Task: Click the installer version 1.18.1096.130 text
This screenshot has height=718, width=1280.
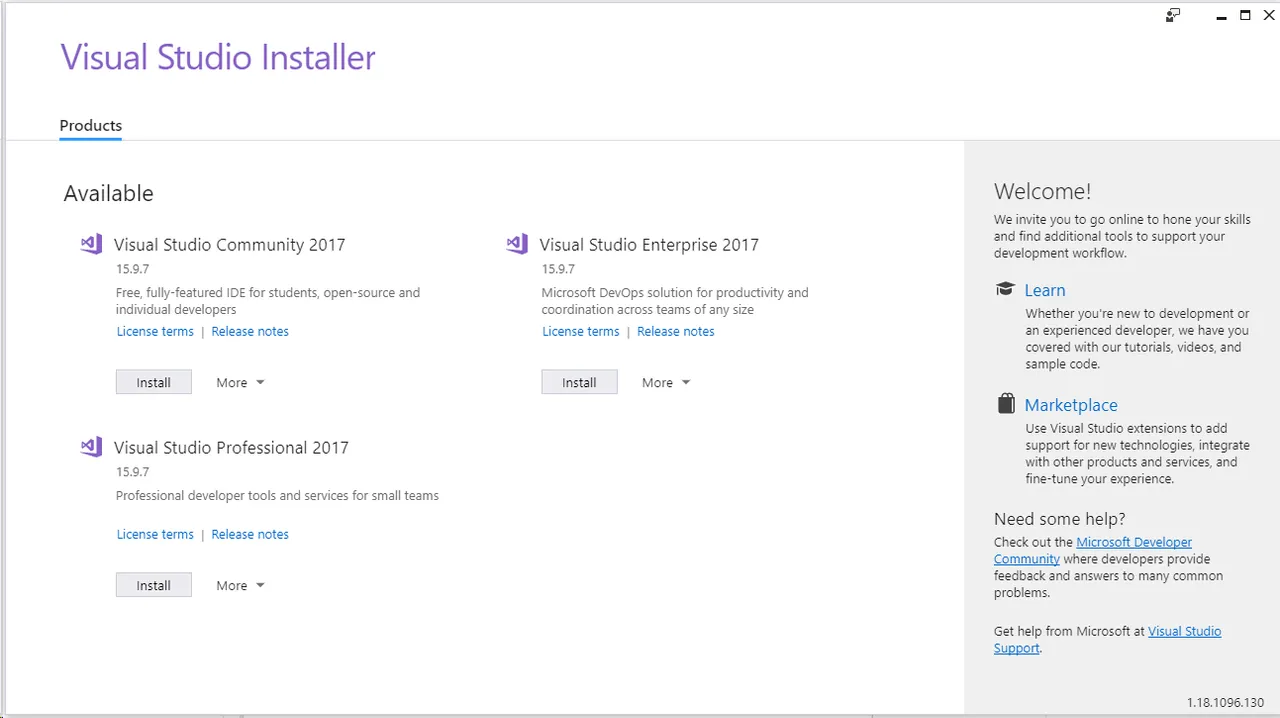Action: click(x=1226, y=702)
